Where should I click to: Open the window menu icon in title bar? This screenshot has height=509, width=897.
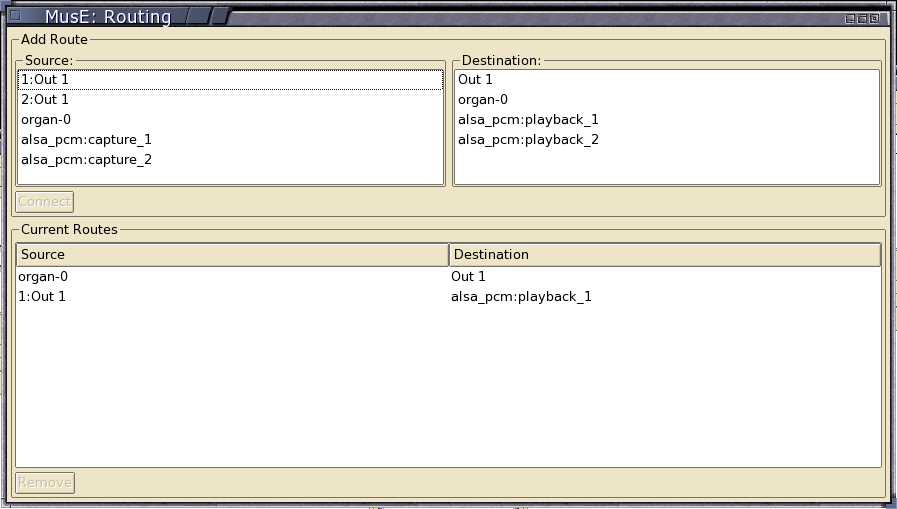[x=15, y=15]
